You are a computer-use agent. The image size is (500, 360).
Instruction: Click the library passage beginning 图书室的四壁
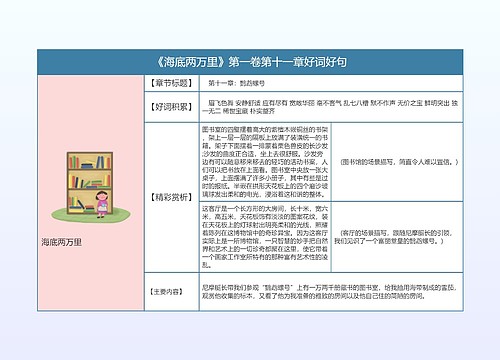(265, 162)
